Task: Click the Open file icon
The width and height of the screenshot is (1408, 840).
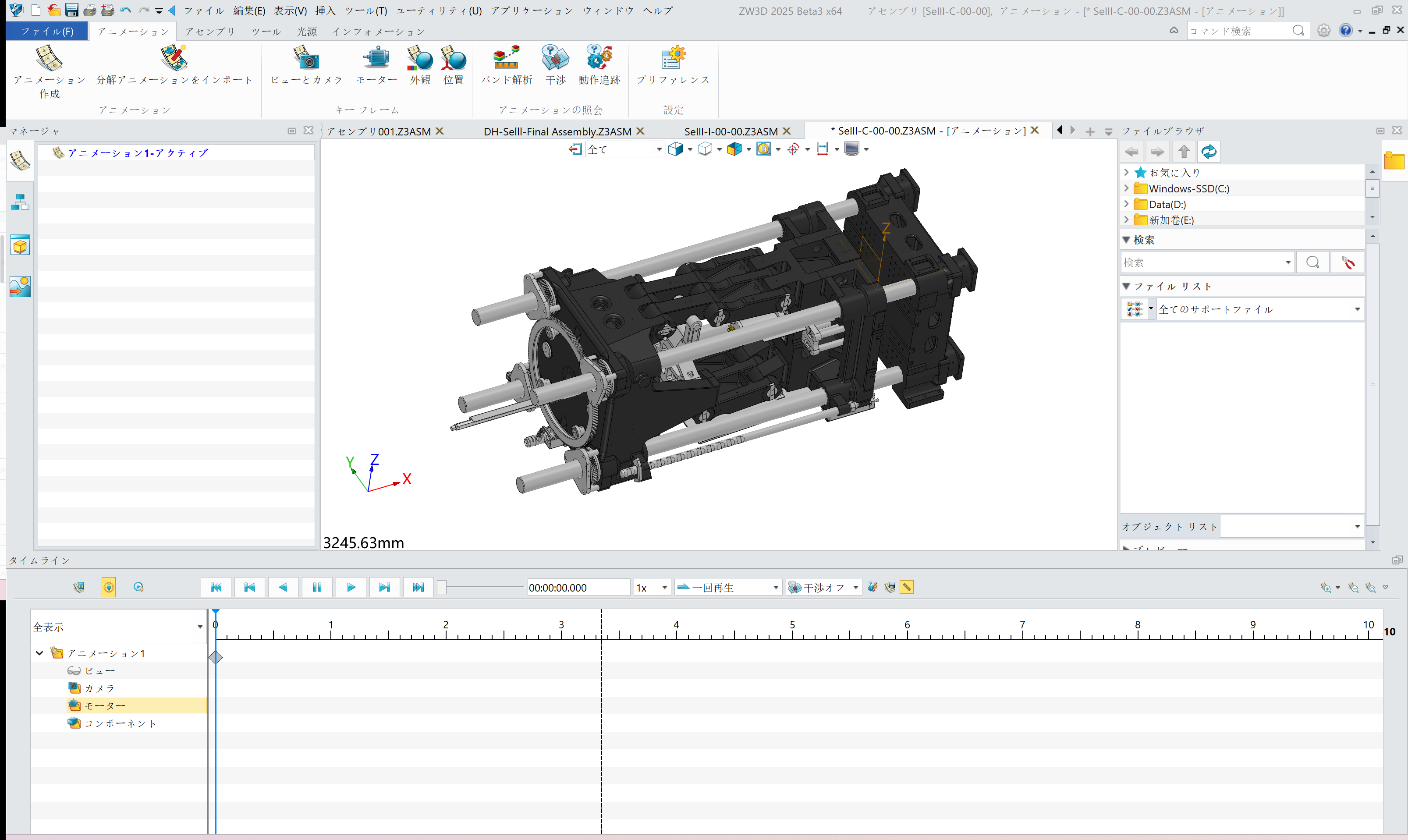Action: point(54,10)
